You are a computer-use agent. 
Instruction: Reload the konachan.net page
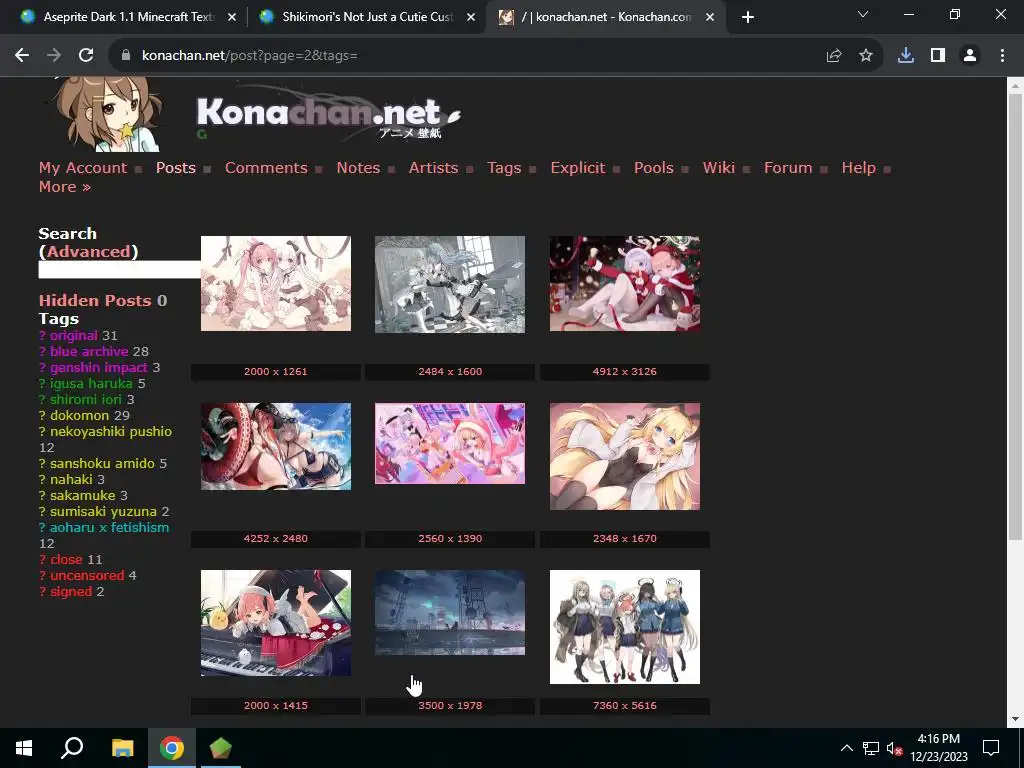86,56
